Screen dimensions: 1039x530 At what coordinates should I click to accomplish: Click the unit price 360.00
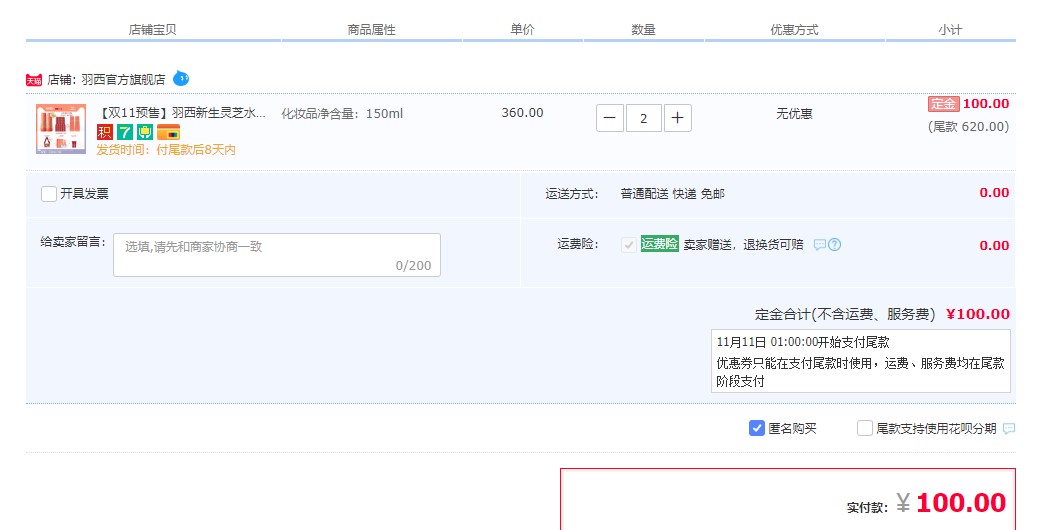[x=522, y=113]
